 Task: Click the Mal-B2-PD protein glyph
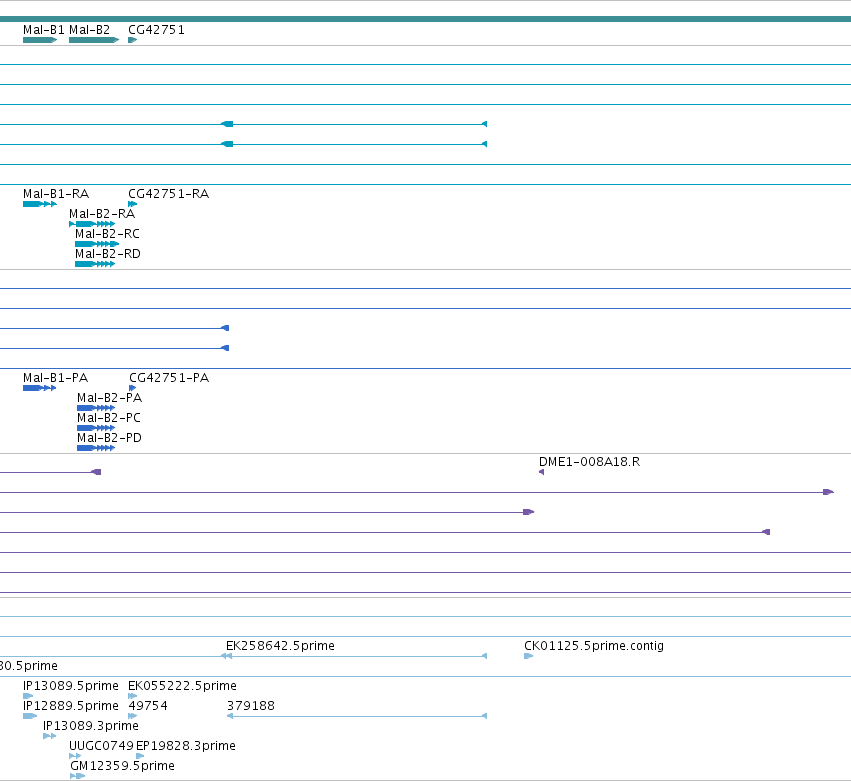point(96,448)
